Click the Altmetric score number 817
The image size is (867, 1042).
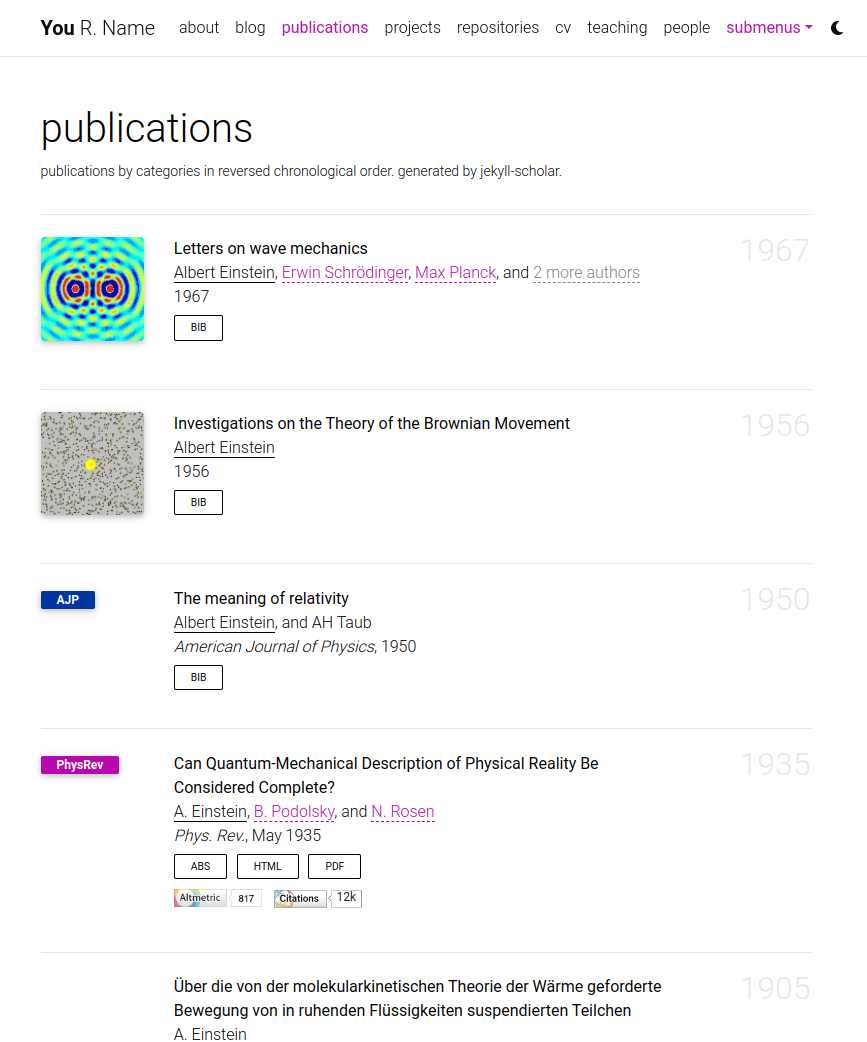(246, 898)
